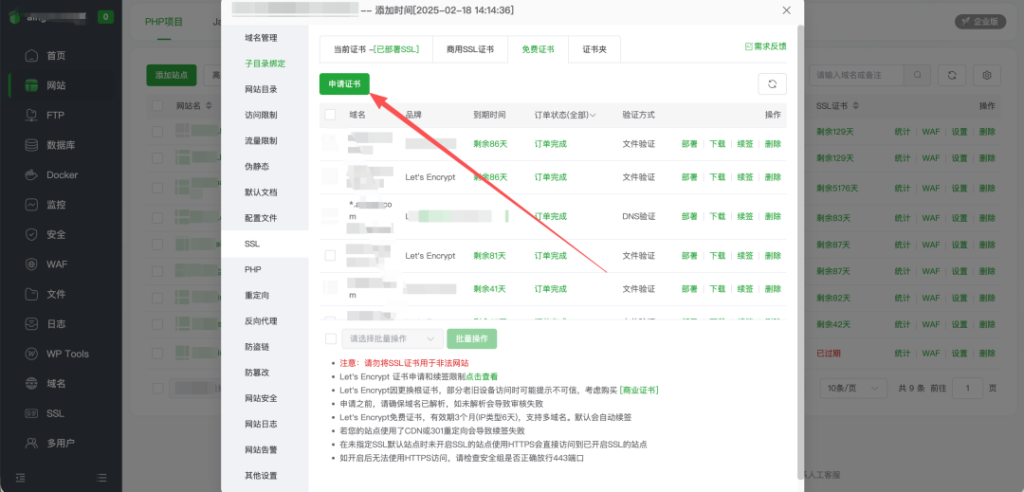Tick the site checkbox for the 剩余42天 row
The width and height of the screenshot is (1024, 492).
pos(157,325)
